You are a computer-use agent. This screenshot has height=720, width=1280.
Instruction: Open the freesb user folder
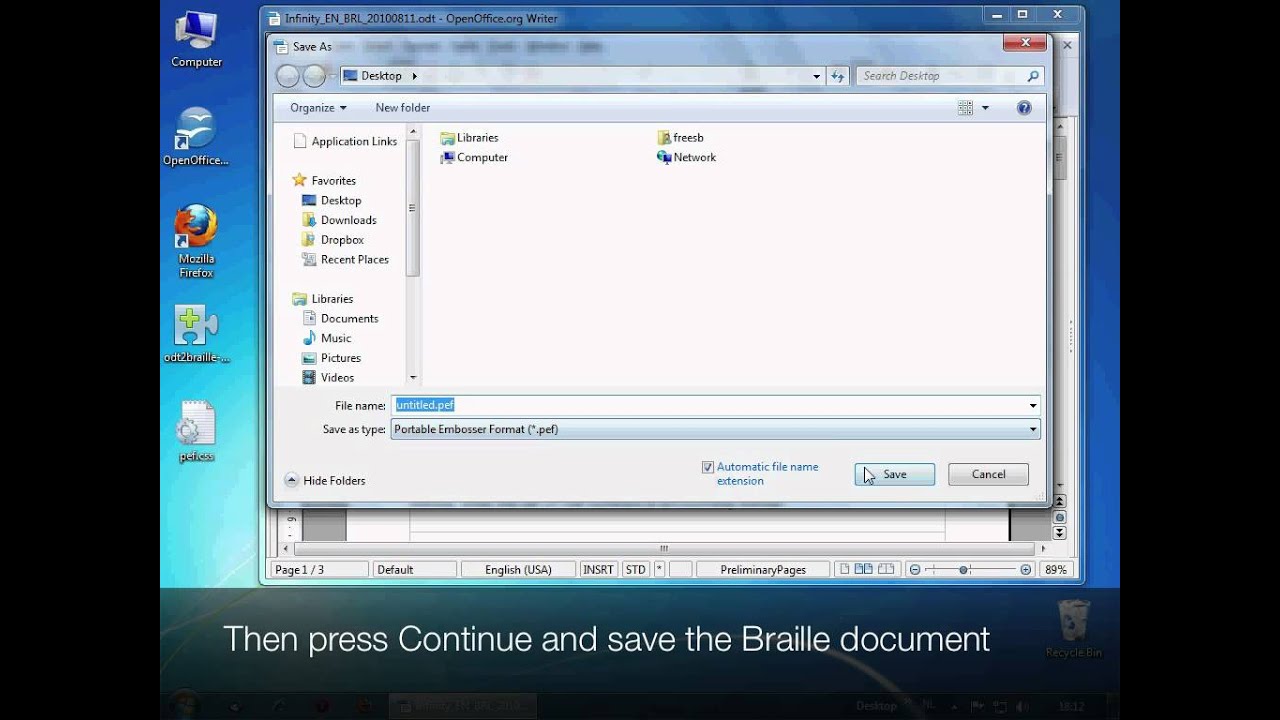pyautogui.click(x=681, y=138)
